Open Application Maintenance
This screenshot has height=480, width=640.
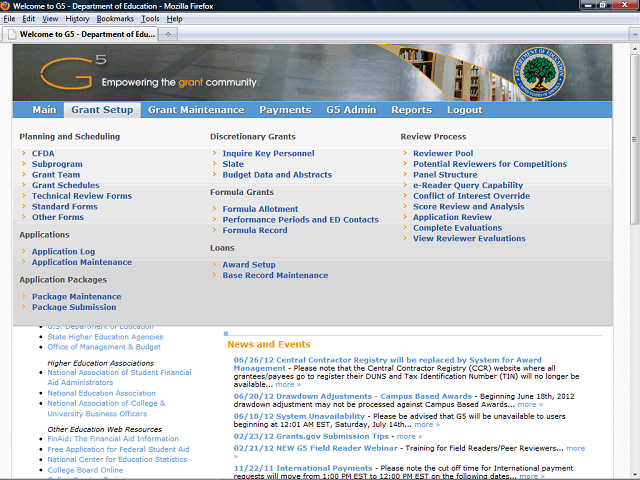coord(82,262)
